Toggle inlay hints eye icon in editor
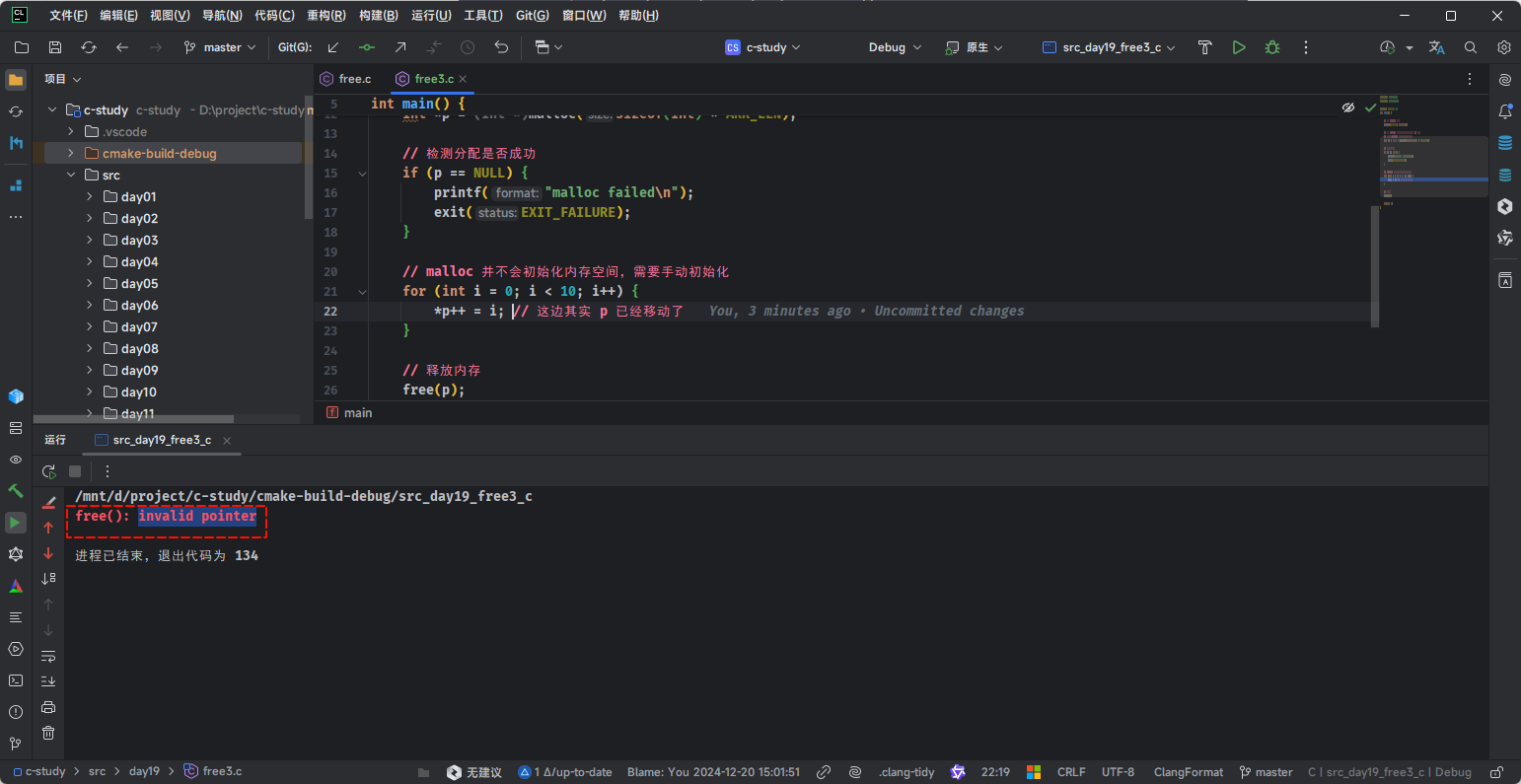1521x784 pixels. point(1348,107)
